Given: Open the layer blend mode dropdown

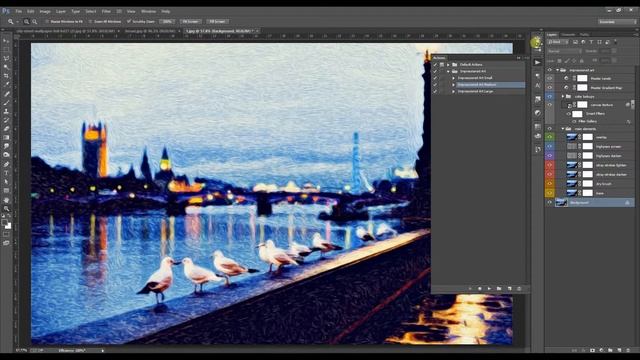Looking at the screenshot, I should [x=564, y=51].
